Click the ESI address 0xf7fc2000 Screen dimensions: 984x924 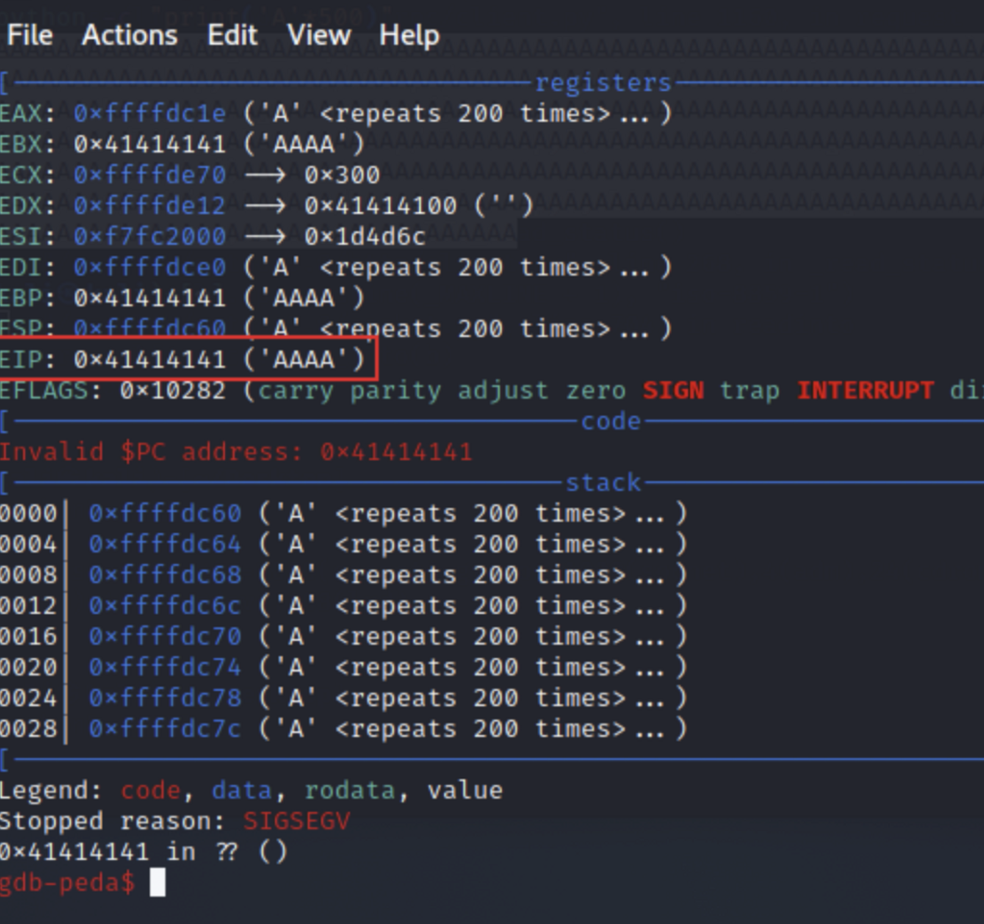tap(149, 237)
